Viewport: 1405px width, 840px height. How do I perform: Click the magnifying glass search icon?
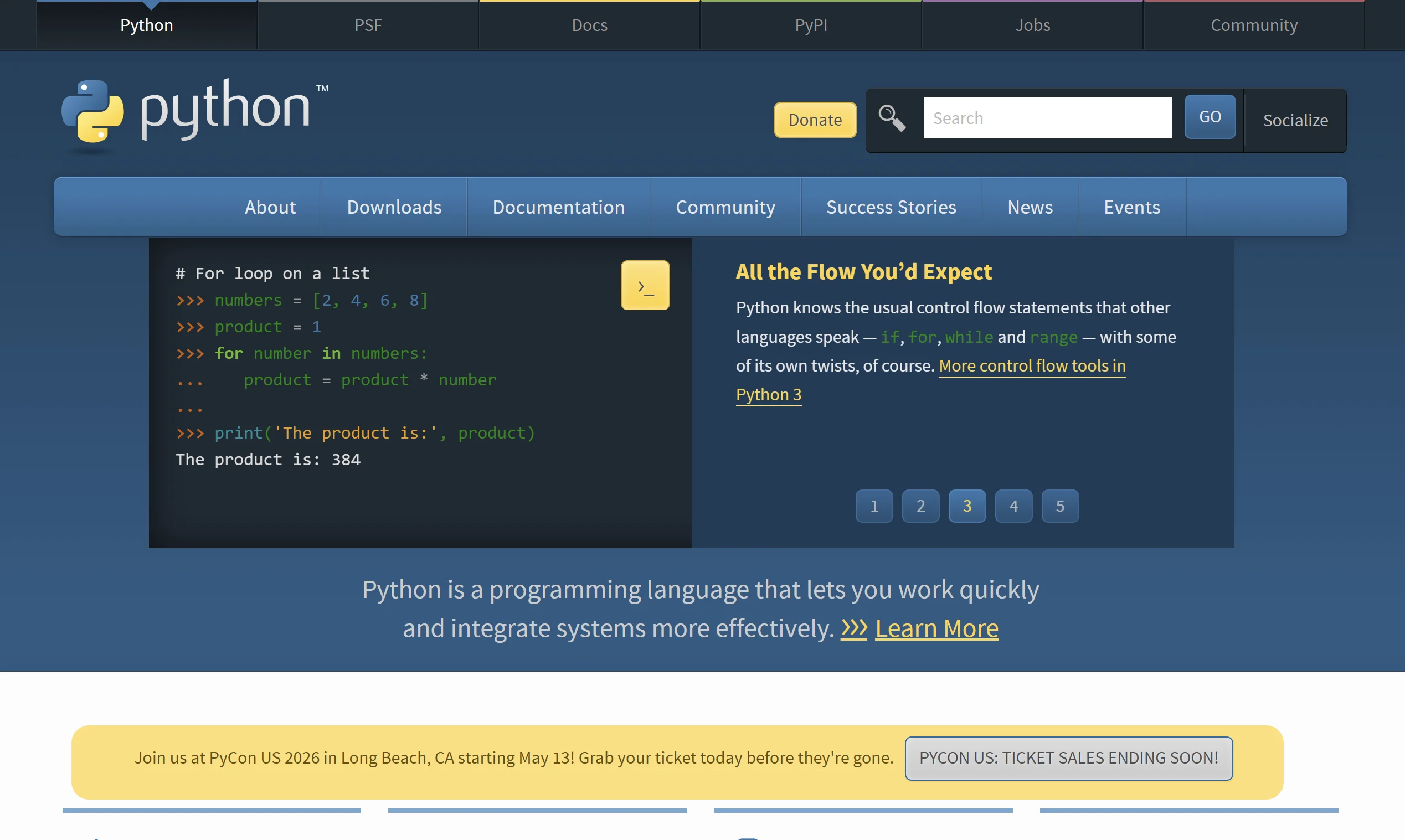[892, 118]
